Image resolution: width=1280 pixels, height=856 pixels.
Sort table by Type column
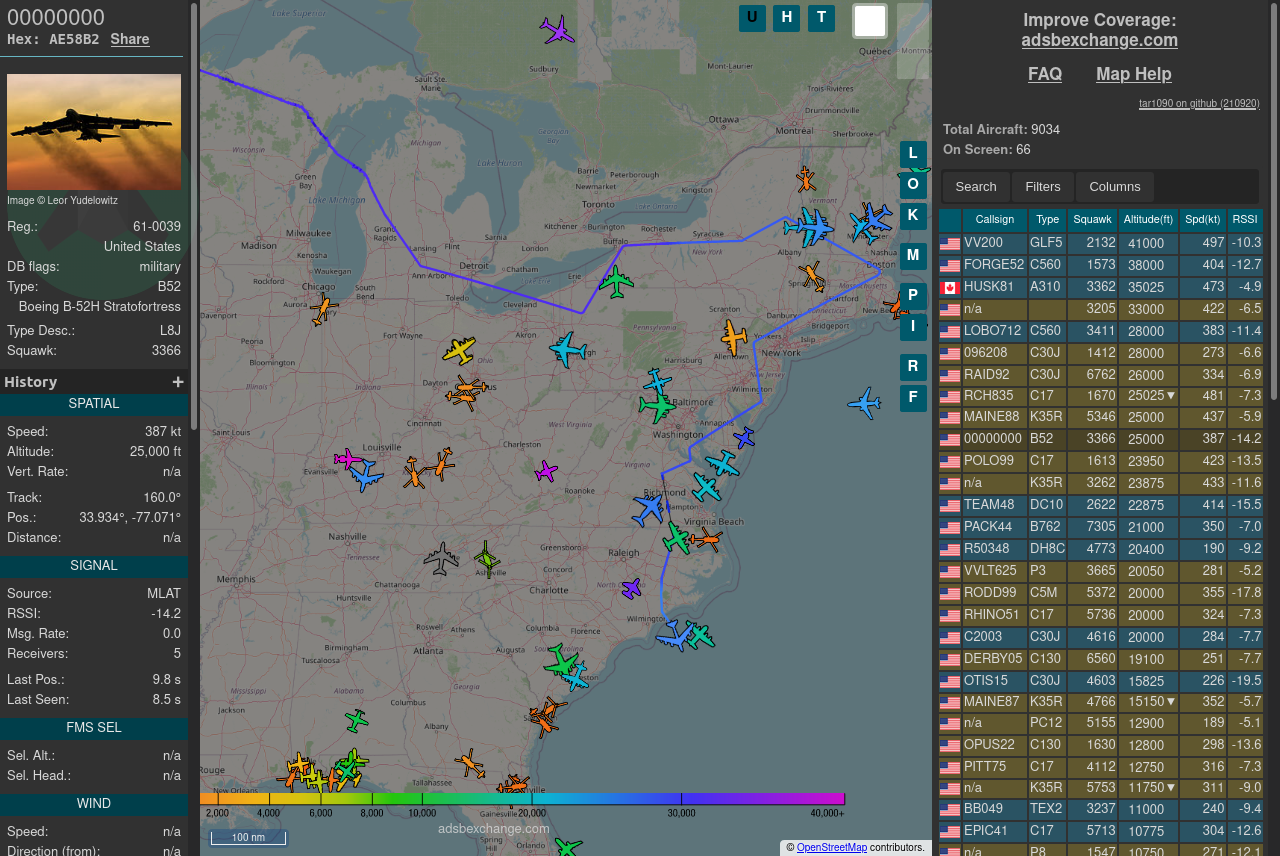(1048, 220)
